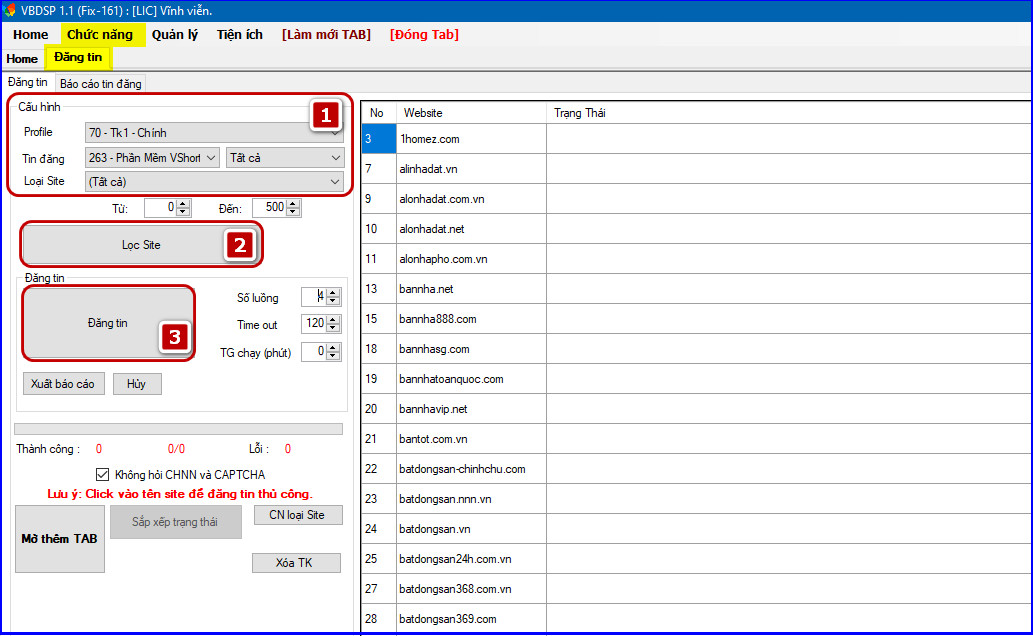Viewport: 1033px width, 636px height.
Task: Select the alonhadat.net row
Action: coord(696,229)
